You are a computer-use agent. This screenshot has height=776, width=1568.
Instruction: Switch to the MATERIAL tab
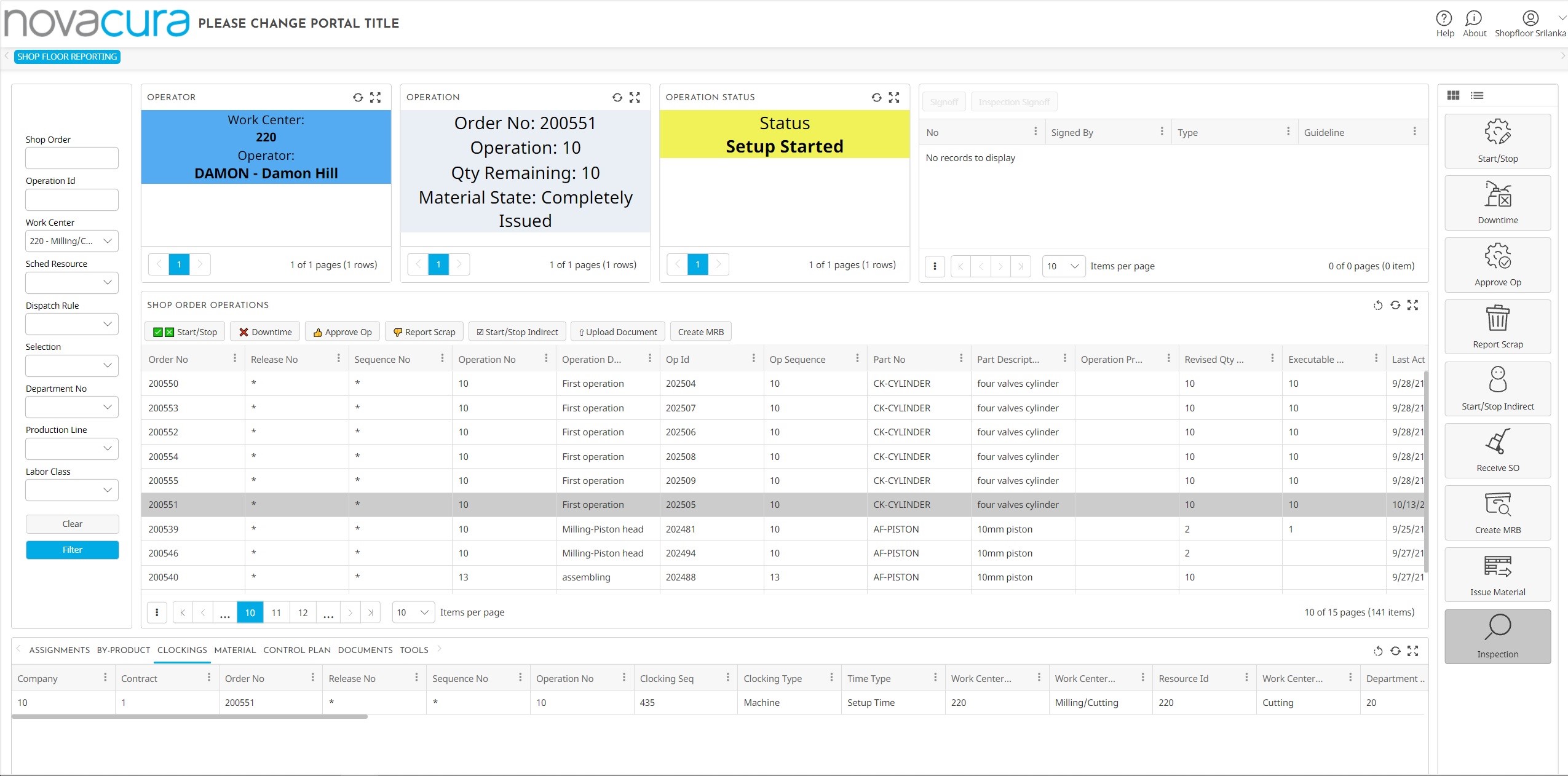coord(235,650)
